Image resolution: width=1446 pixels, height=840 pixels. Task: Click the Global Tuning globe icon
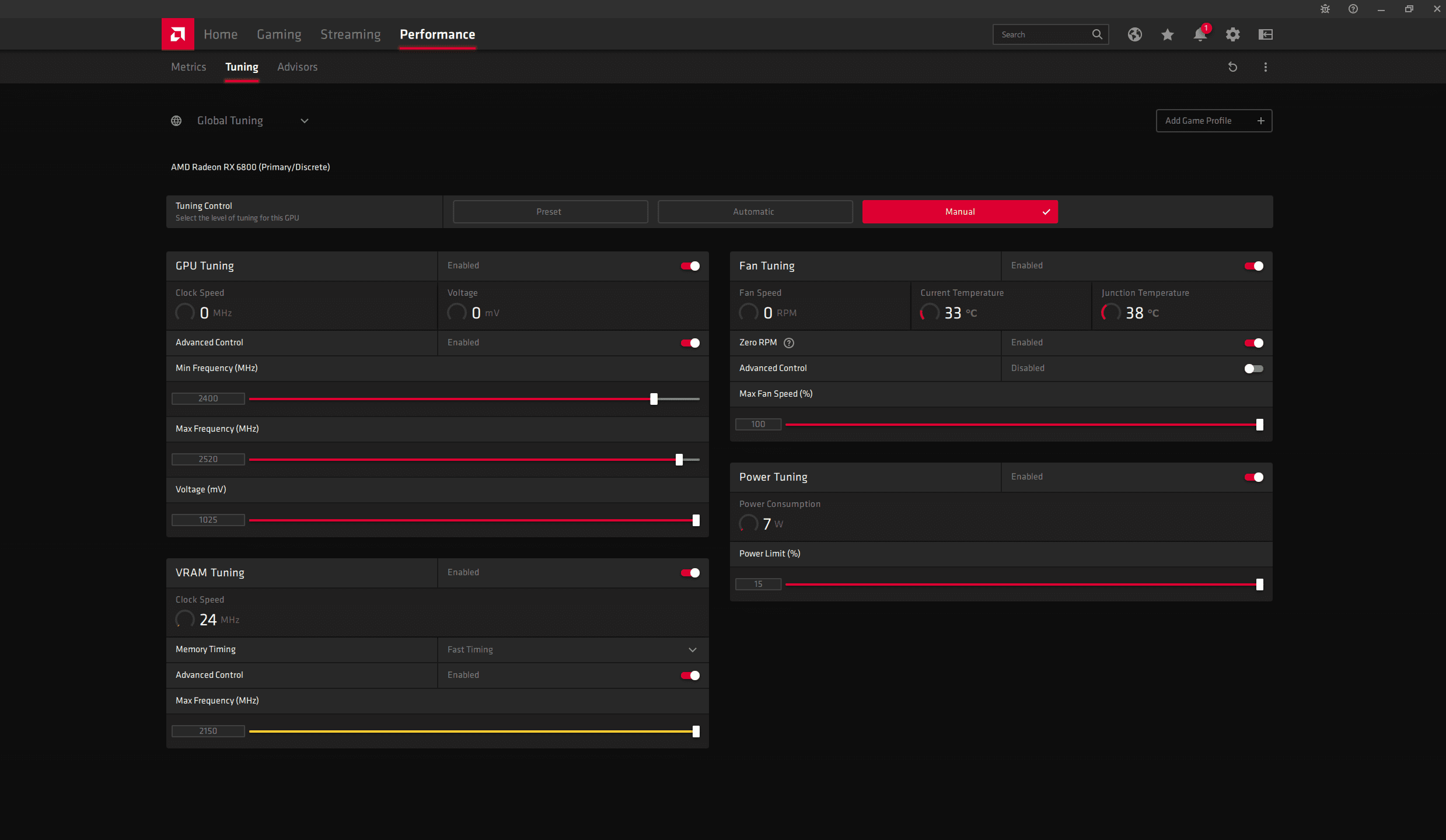point(176,121)
